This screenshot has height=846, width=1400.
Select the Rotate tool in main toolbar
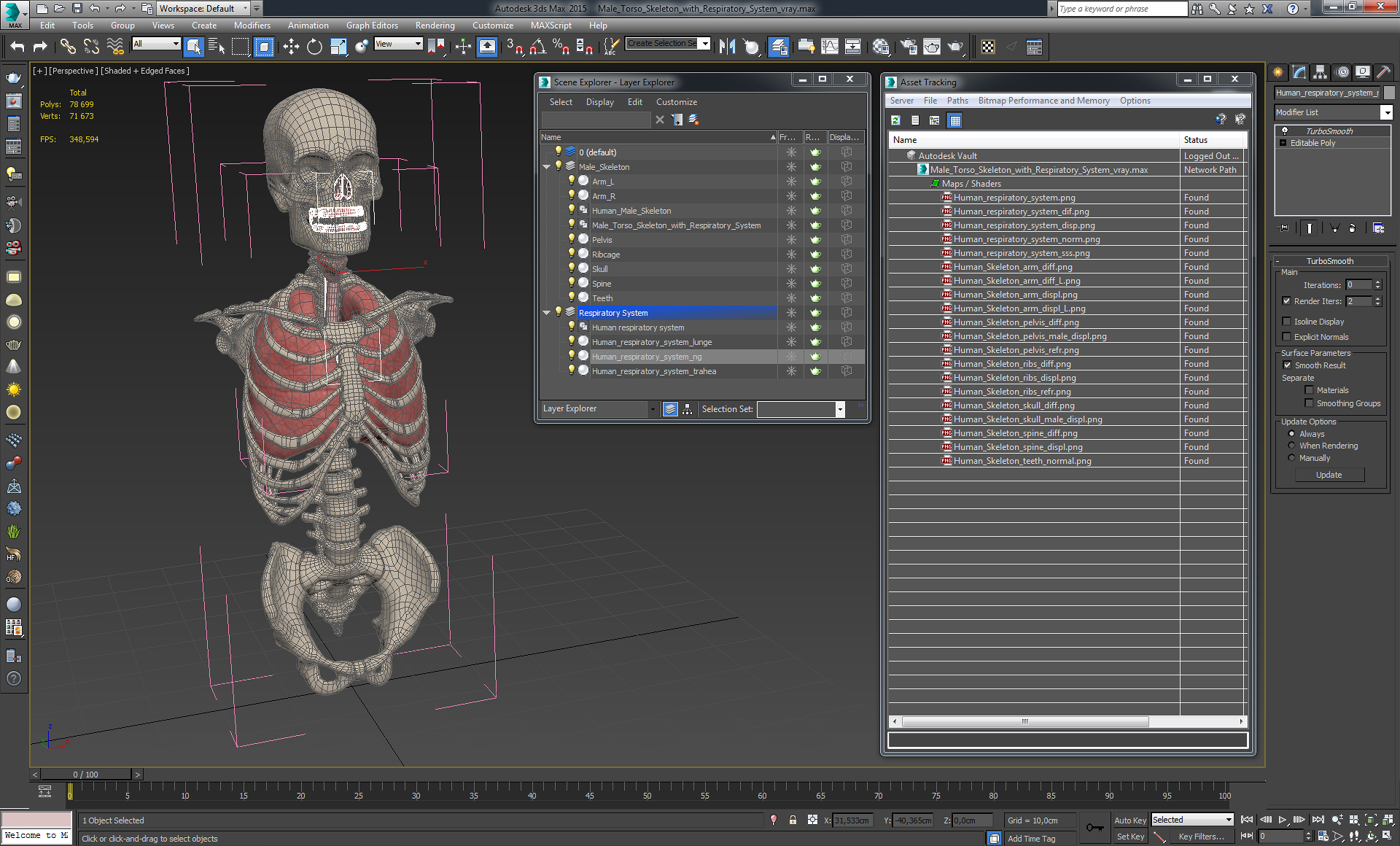click(x=314, y=47)
